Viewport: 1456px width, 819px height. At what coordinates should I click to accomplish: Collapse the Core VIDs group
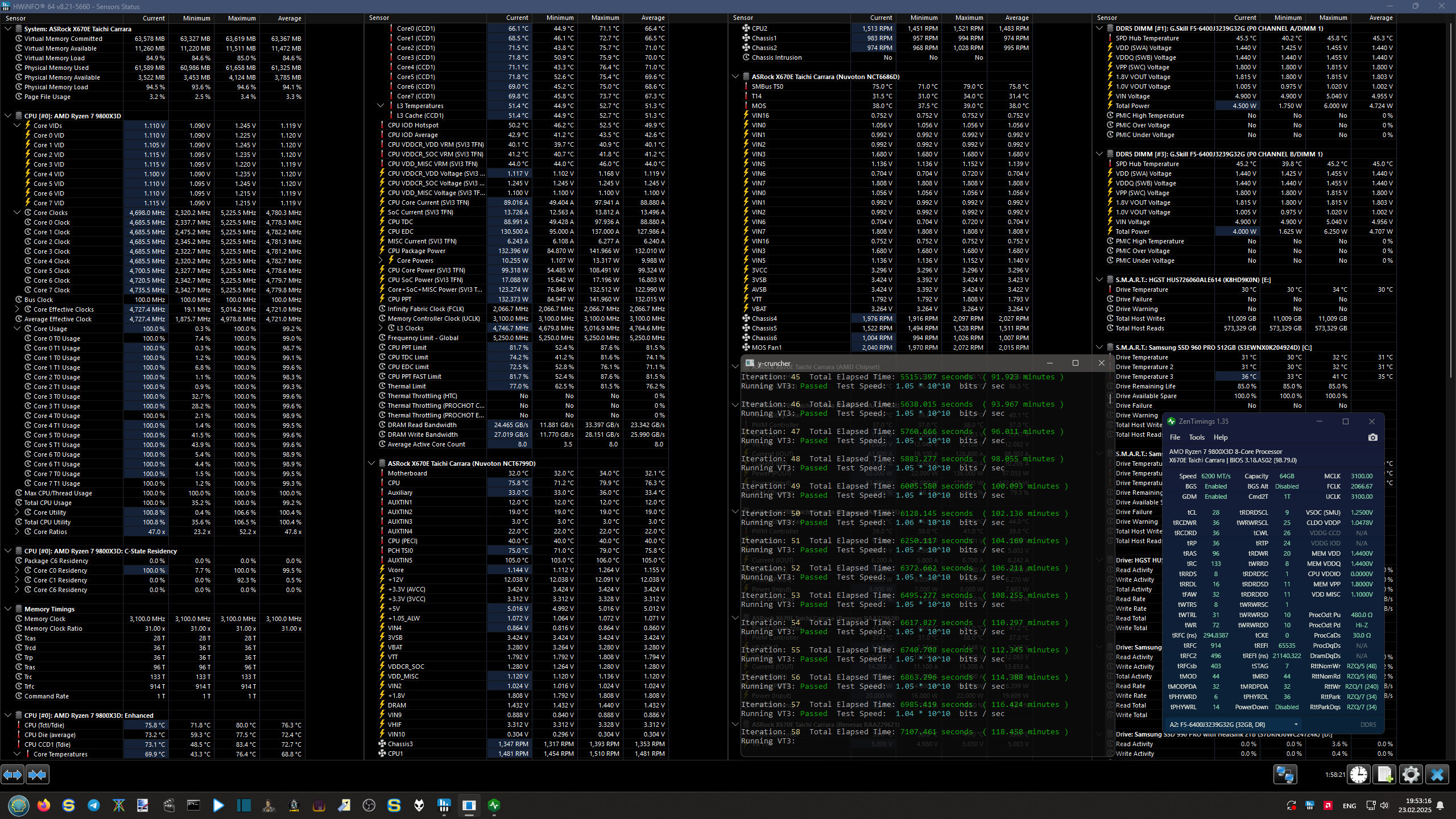(17, 126)
